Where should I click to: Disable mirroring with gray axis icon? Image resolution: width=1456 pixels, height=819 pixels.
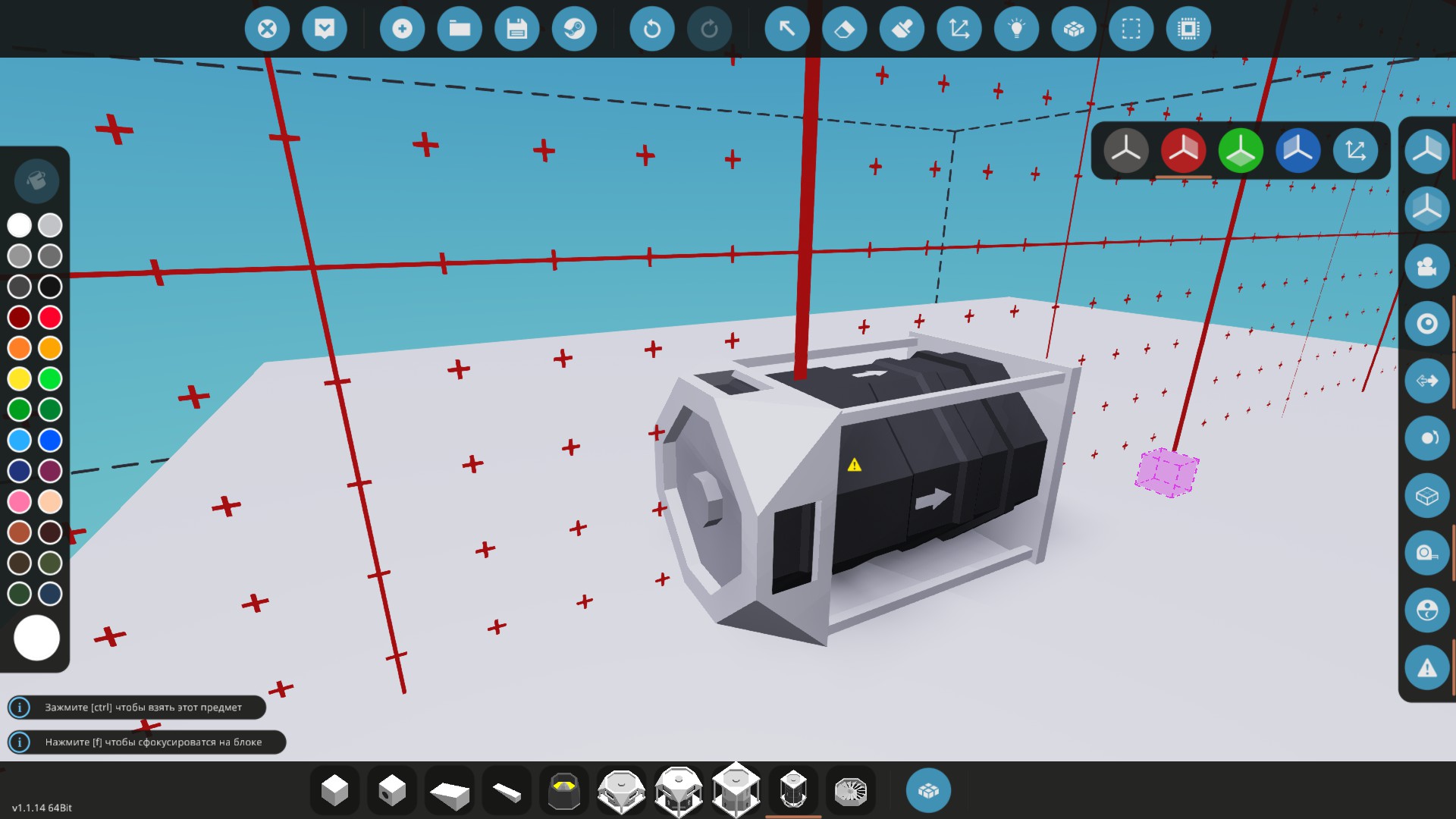(1126, 150)
